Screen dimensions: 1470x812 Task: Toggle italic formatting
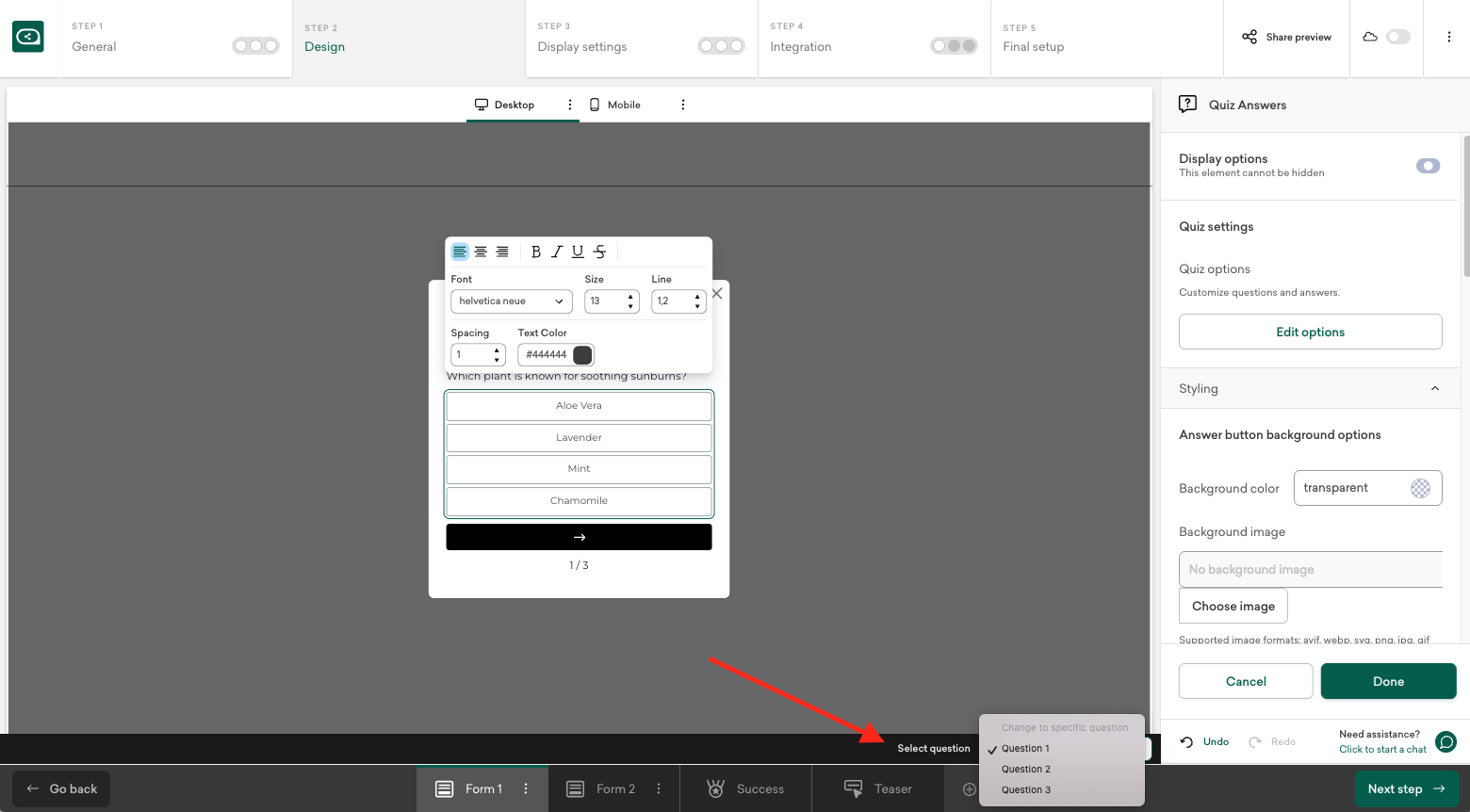pos(557,252)
